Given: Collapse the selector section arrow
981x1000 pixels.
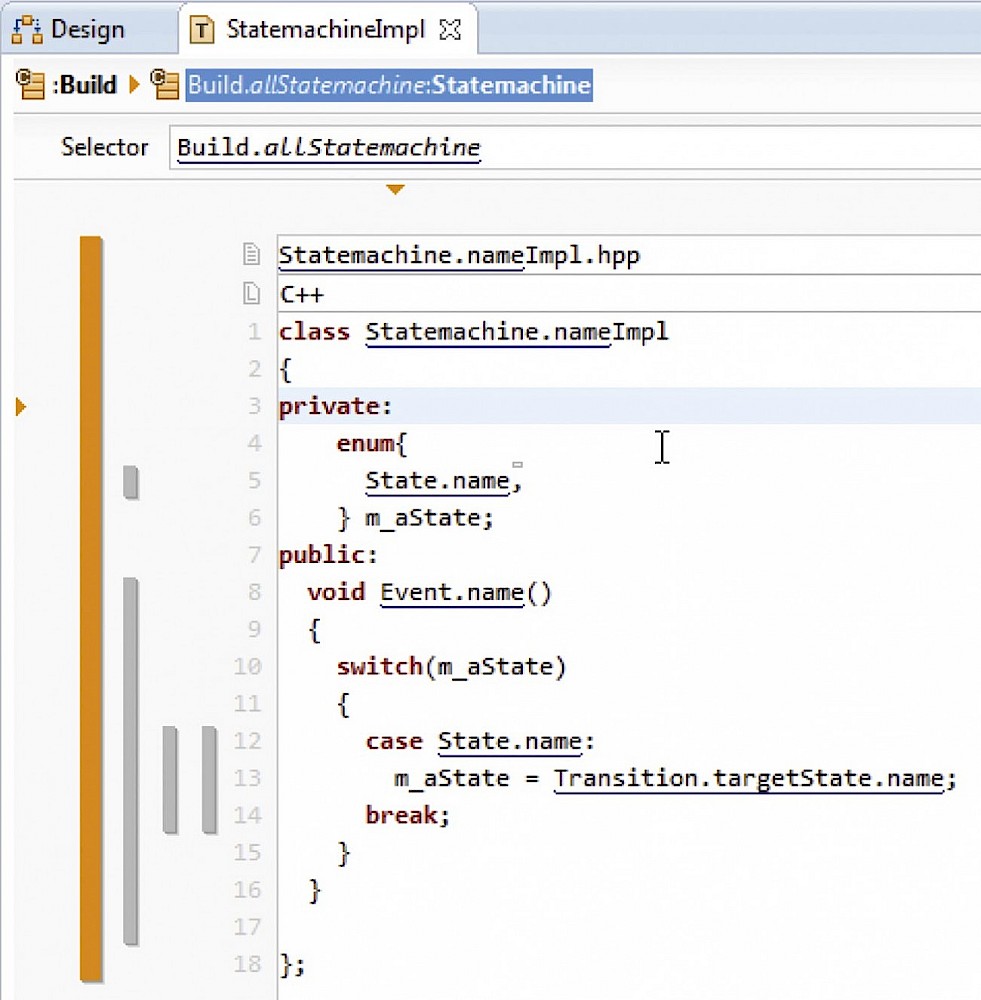Looking at the screenshot, I should click(x=395, y=189).
